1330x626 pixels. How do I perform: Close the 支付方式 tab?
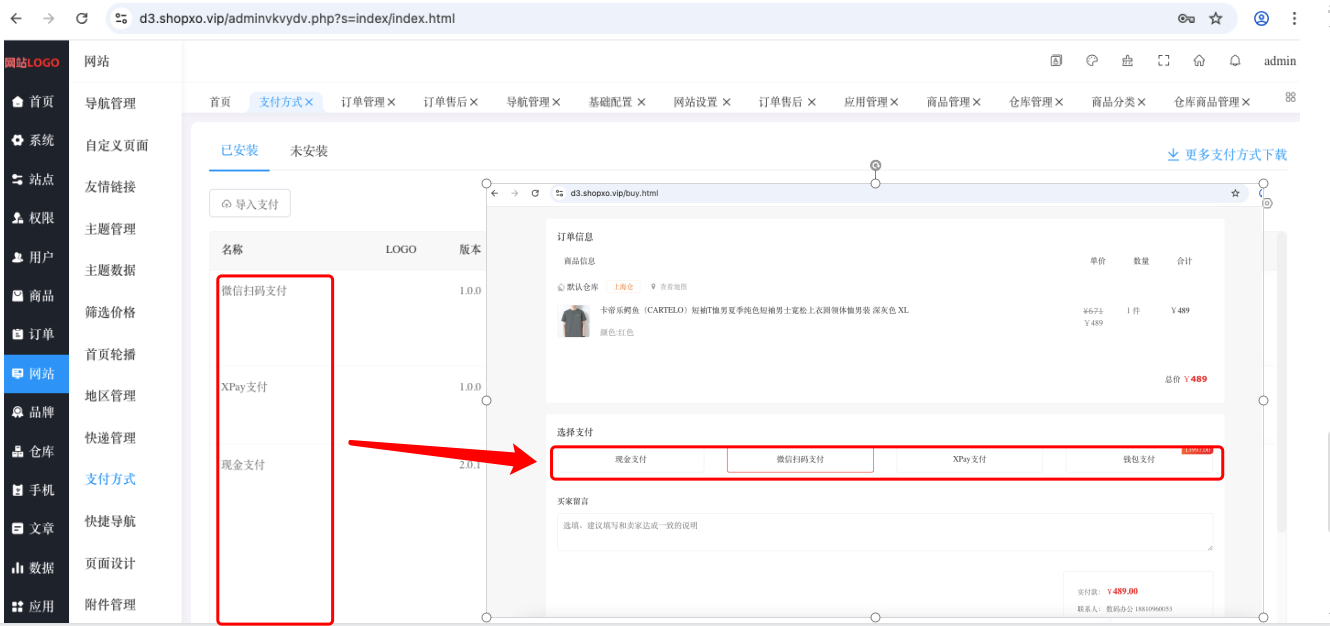coord(309,102)
